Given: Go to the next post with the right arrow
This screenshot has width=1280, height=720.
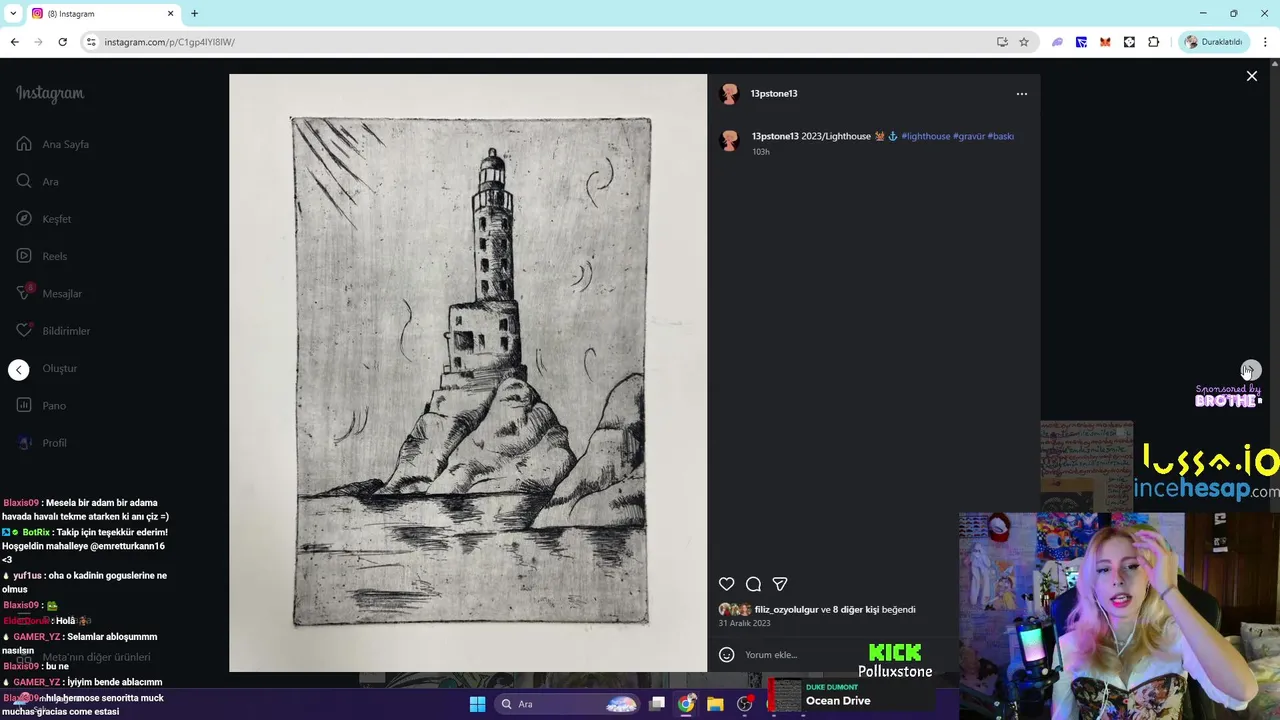Looking at the screenshot, I should pos(1251,370).
